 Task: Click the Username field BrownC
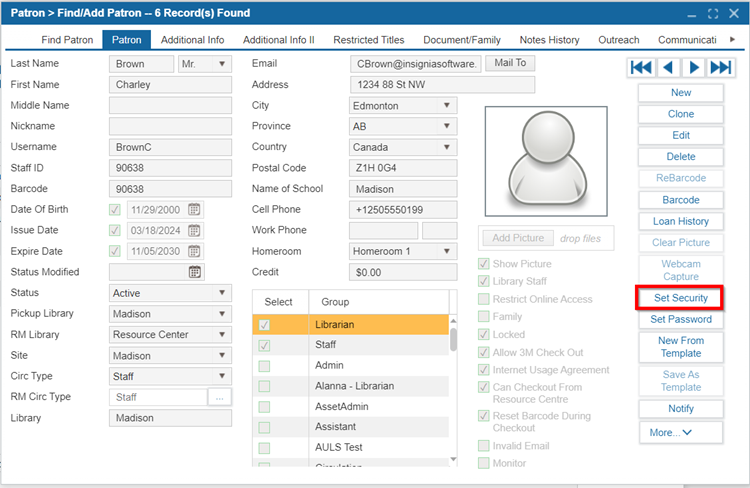(x=170, y=147)
